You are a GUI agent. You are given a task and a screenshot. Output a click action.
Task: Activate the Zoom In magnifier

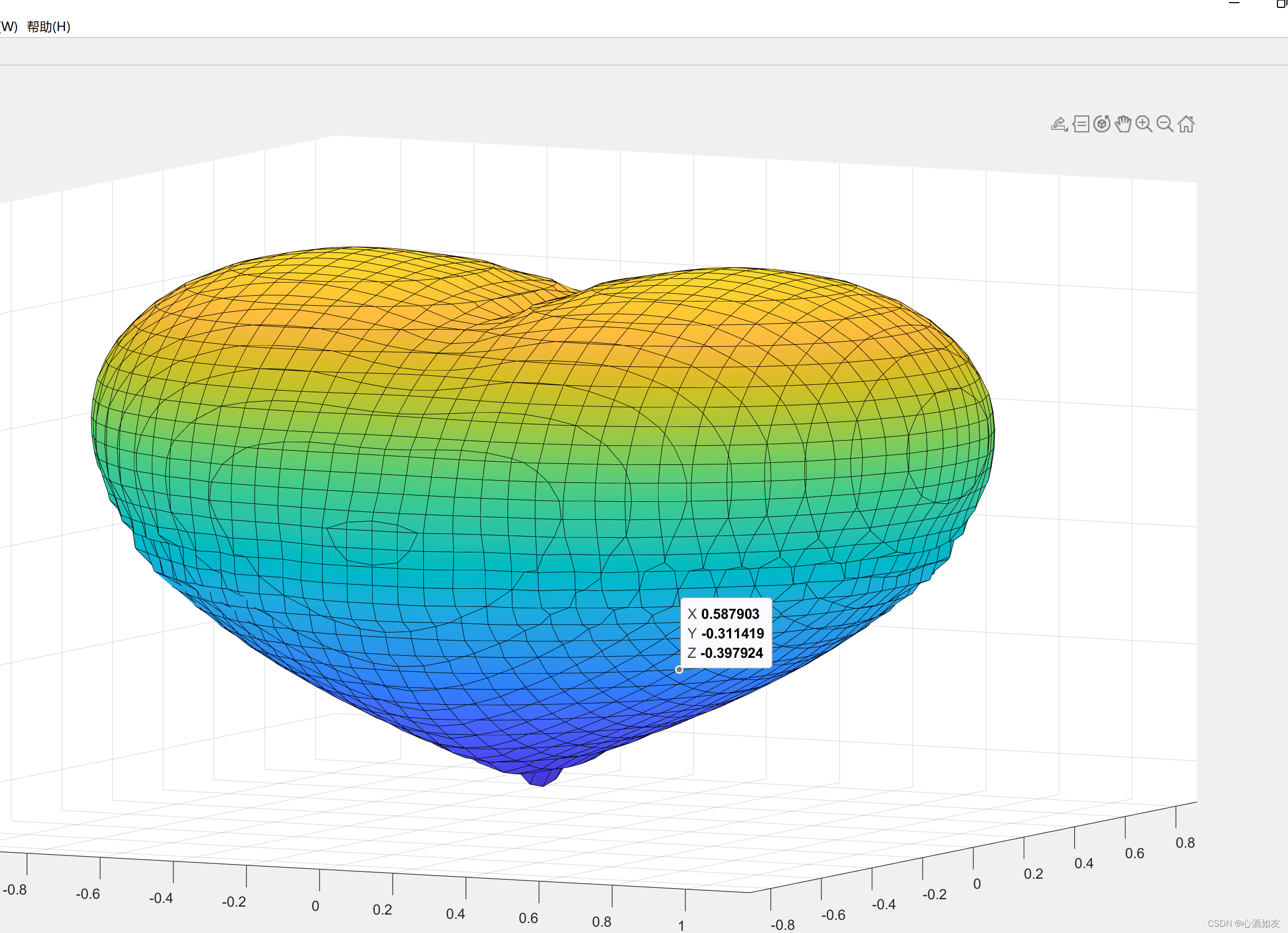(x=1144, y=124)
